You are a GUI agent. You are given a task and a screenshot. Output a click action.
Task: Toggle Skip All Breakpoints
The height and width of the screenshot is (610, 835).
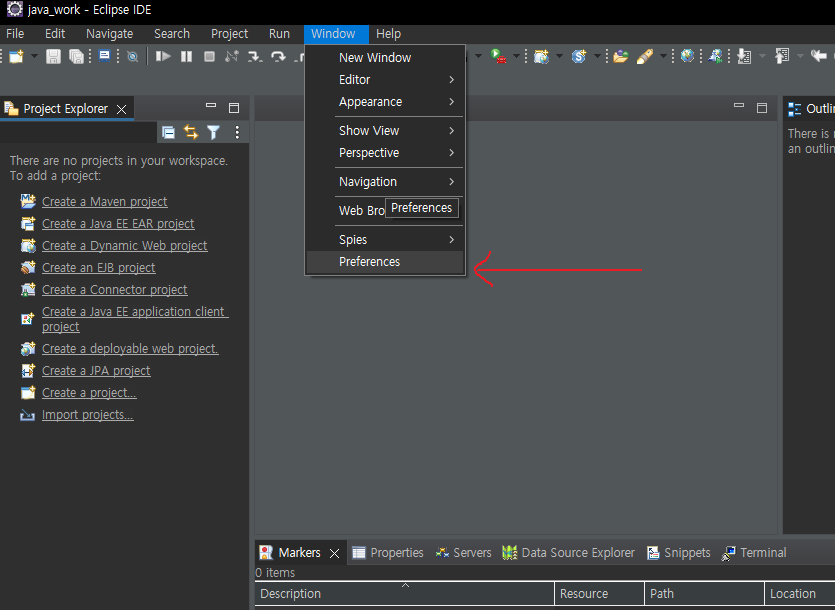[x=133, y=56]
